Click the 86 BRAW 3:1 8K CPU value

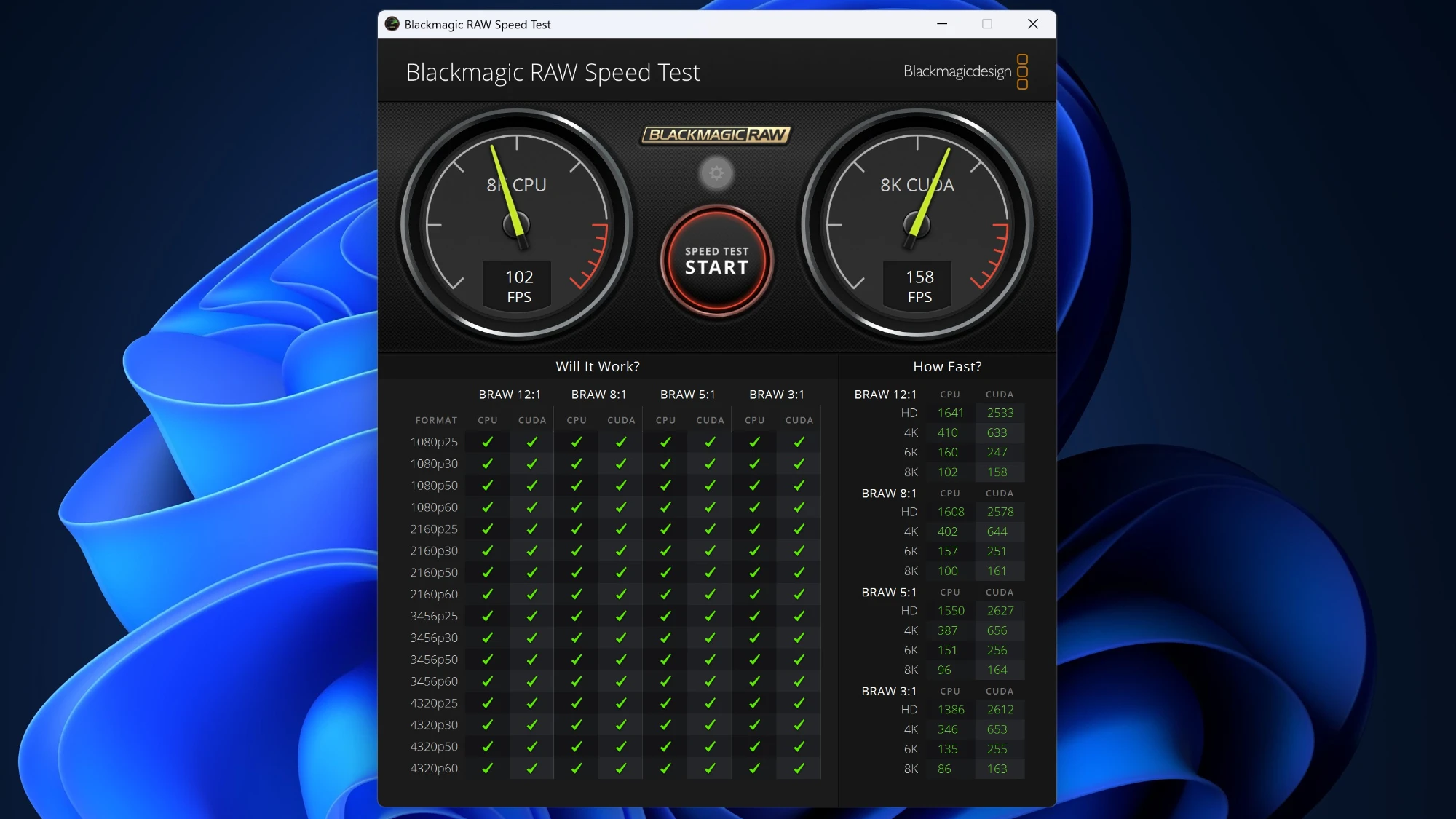(x=943, y=769)
